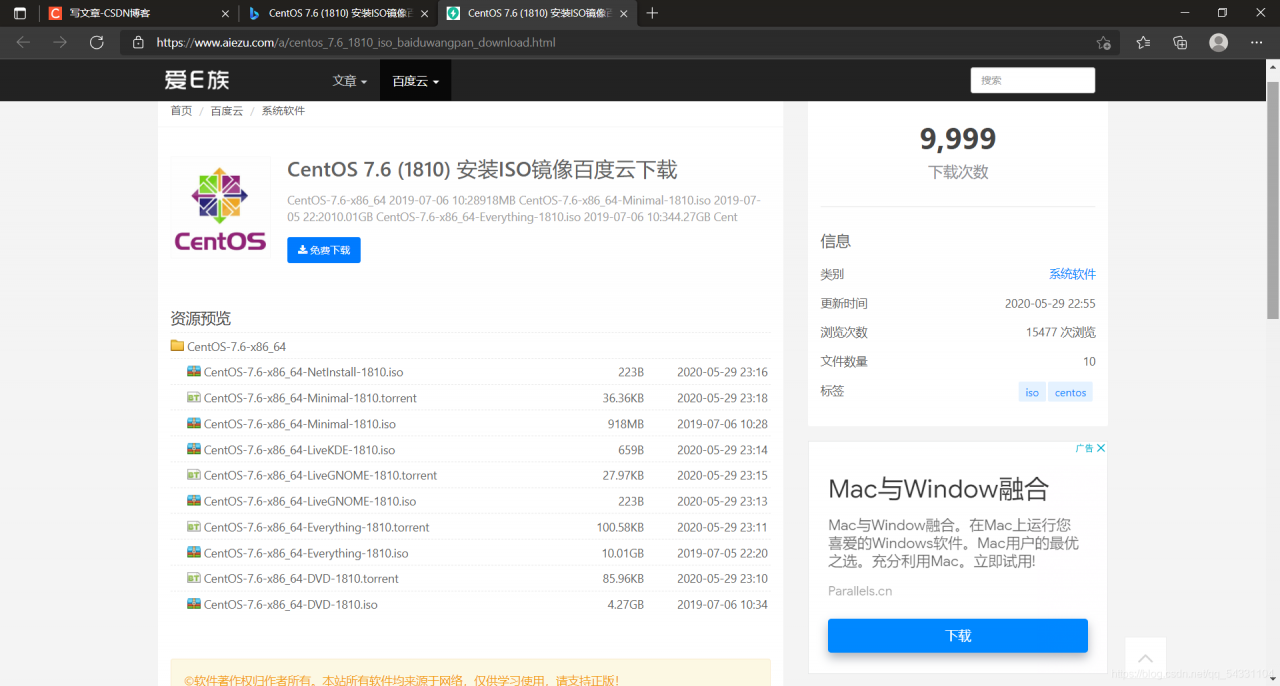
Task: Click the site lock icon in address bar
Action: coord(138,43)
